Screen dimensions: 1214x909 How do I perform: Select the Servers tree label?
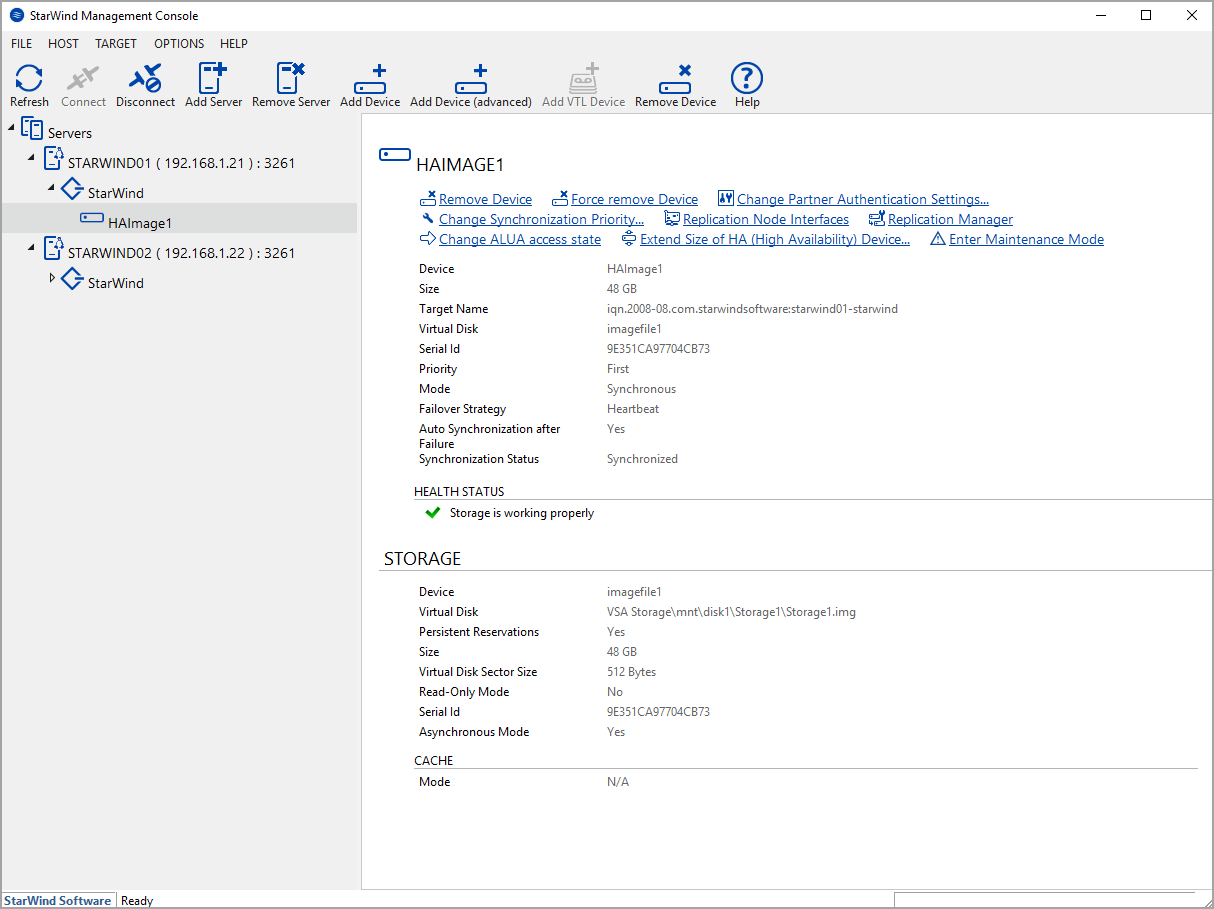point(70,133)
